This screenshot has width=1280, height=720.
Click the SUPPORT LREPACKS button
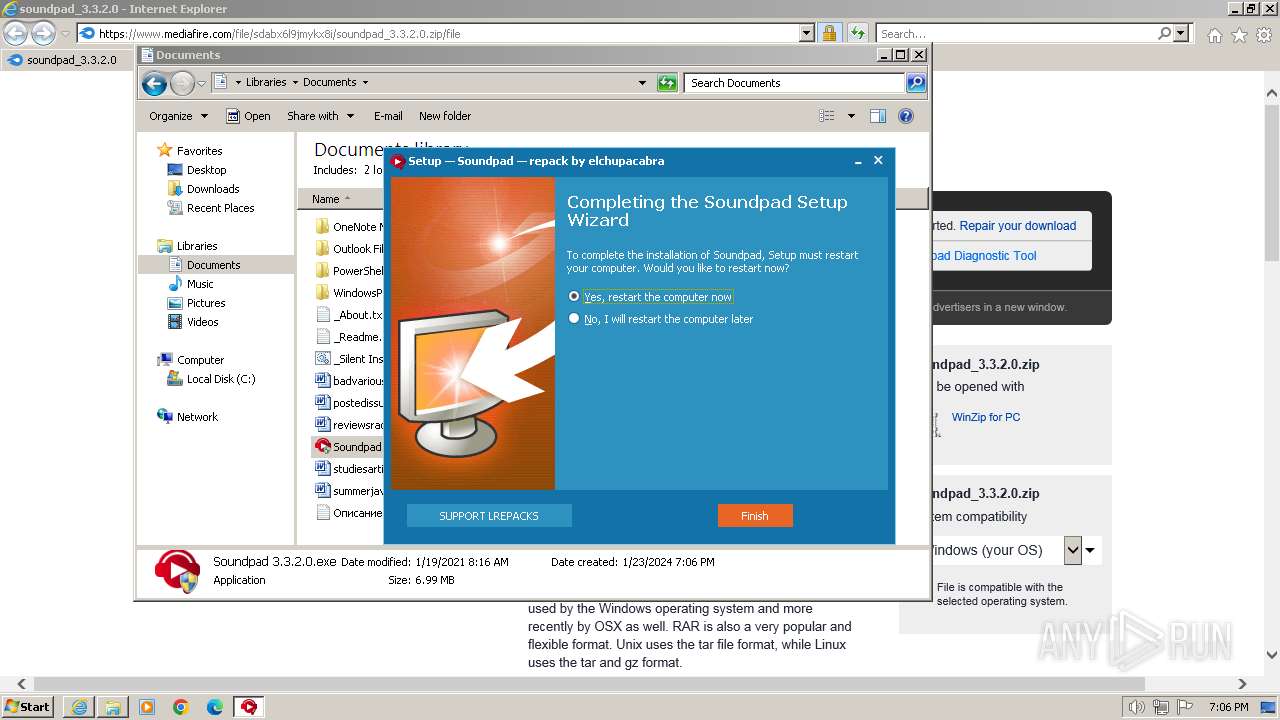(489, 516)
